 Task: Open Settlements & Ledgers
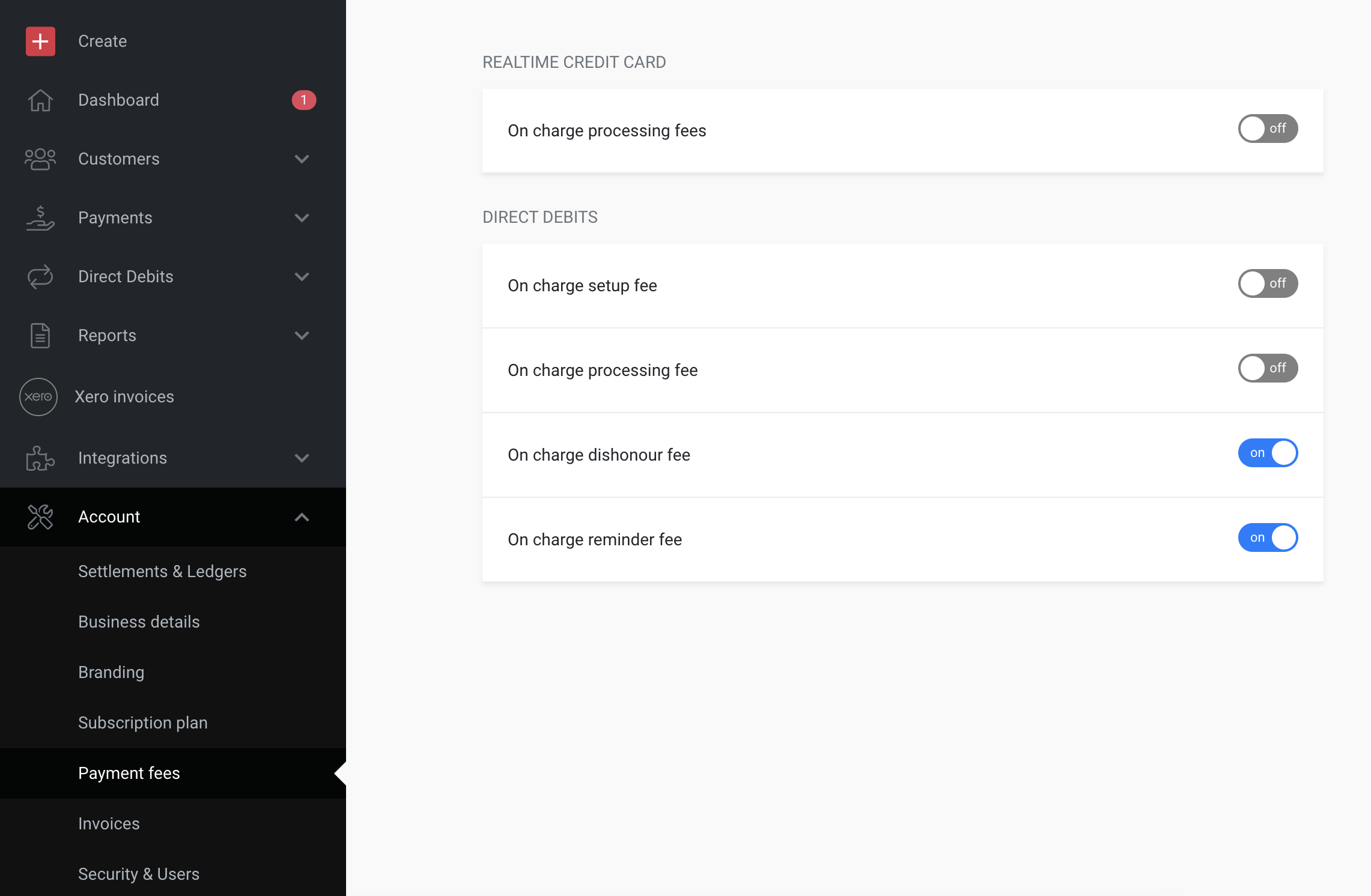(162, 572)
